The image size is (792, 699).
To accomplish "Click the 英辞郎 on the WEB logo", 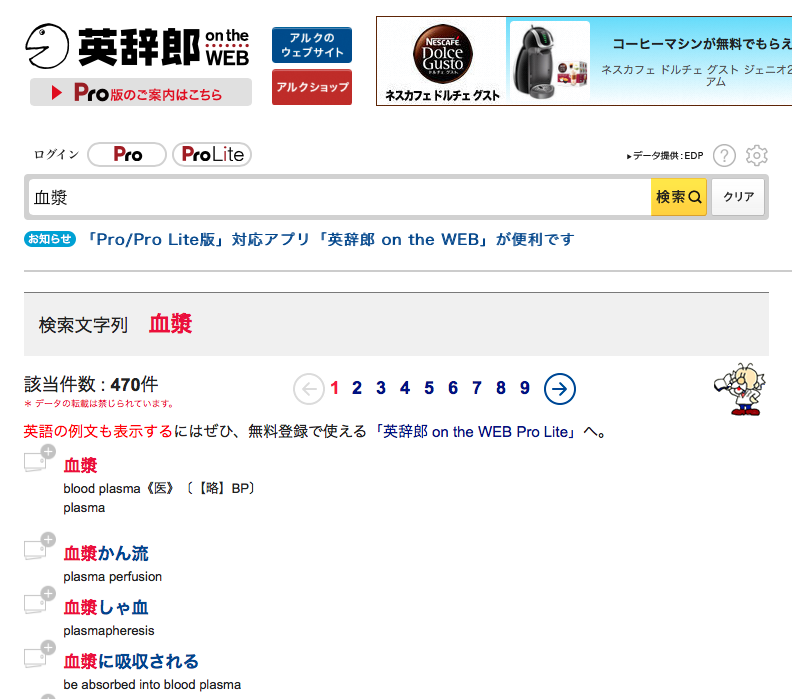I will 137,46.
